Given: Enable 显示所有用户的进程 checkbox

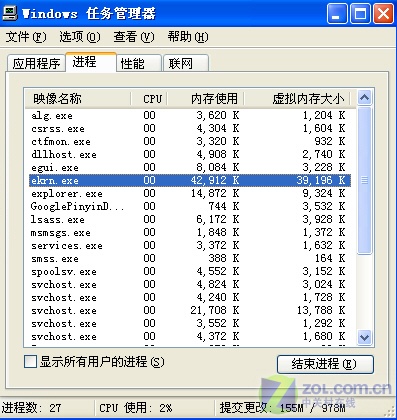Looking at the screenshot, I should (30, 362).
